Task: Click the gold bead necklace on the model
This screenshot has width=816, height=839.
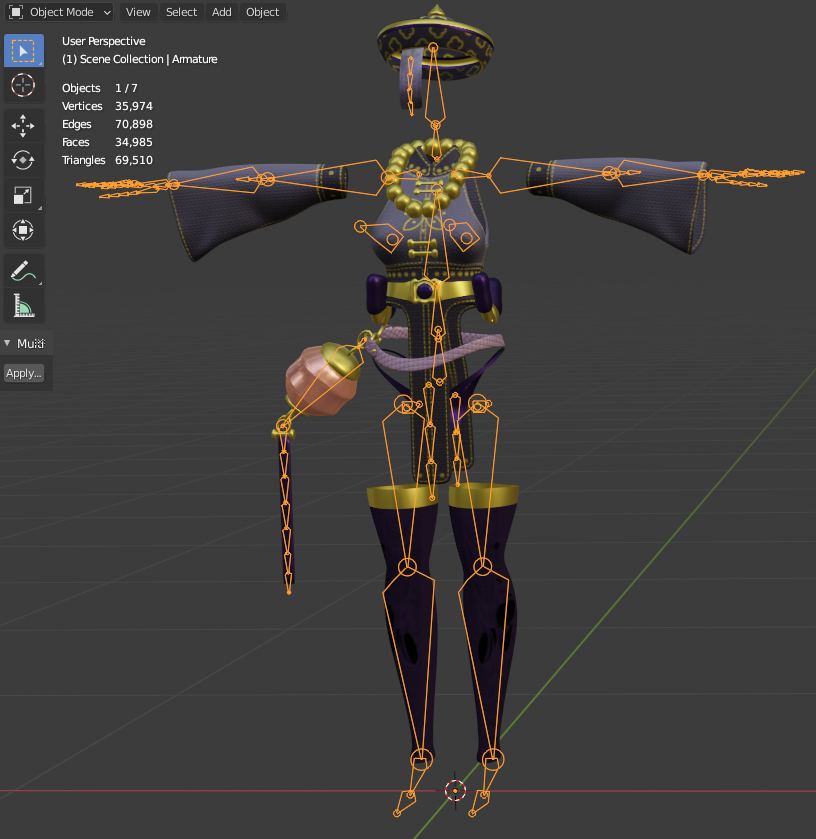Action: [431, 176]
